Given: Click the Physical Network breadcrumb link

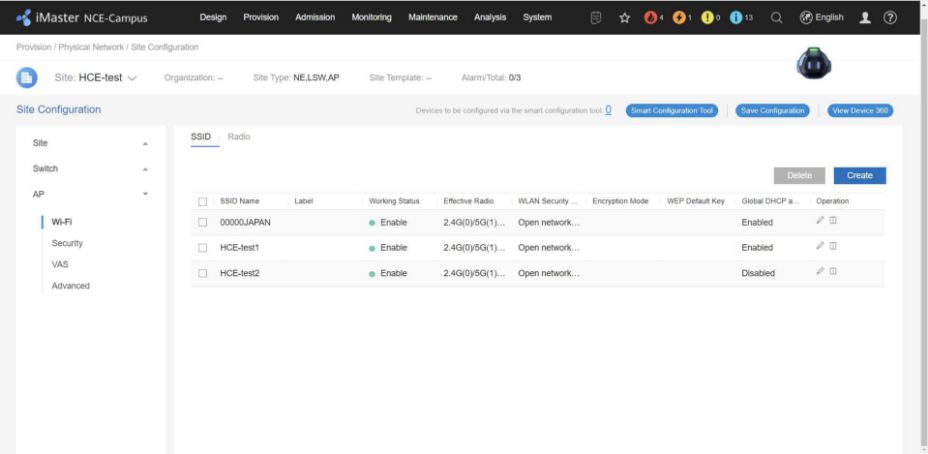Looking at the screenshot, I should pyautogui.click(x=91, y=47).
